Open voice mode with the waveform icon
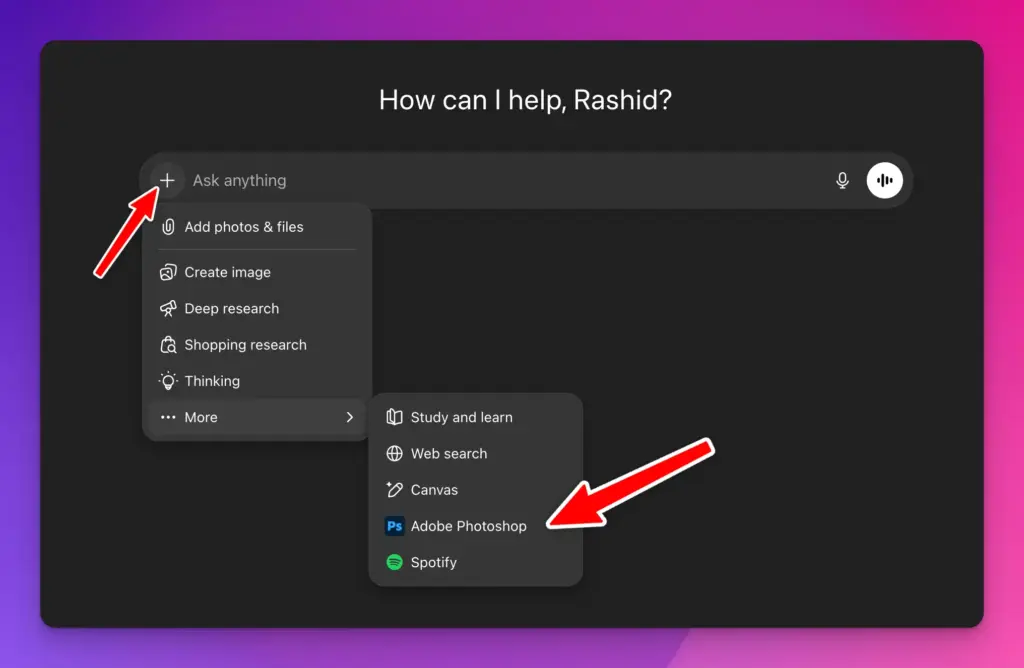Viewport: 1024px width, 668px height. 884,180
